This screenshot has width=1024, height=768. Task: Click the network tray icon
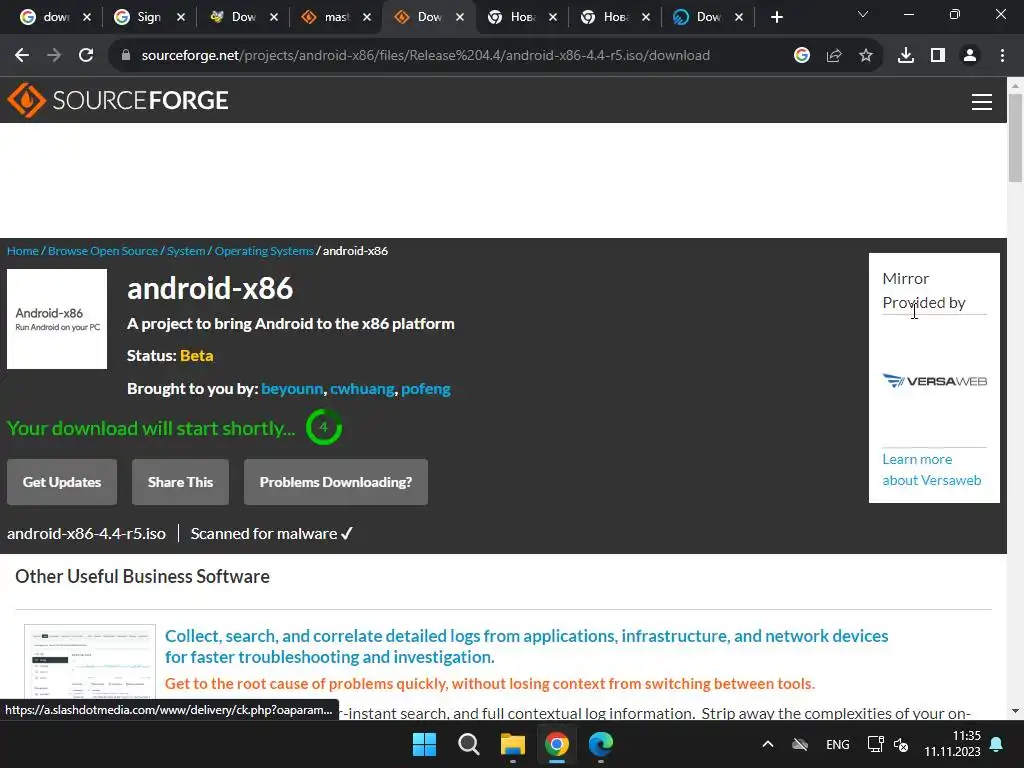(x=875, y=744)
